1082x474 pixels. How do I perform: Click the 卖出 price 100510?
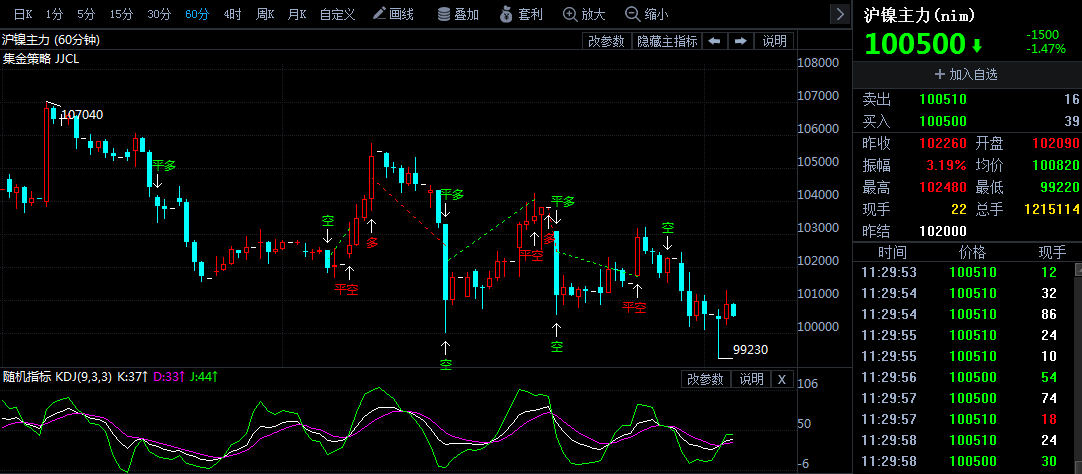point(943,100)
